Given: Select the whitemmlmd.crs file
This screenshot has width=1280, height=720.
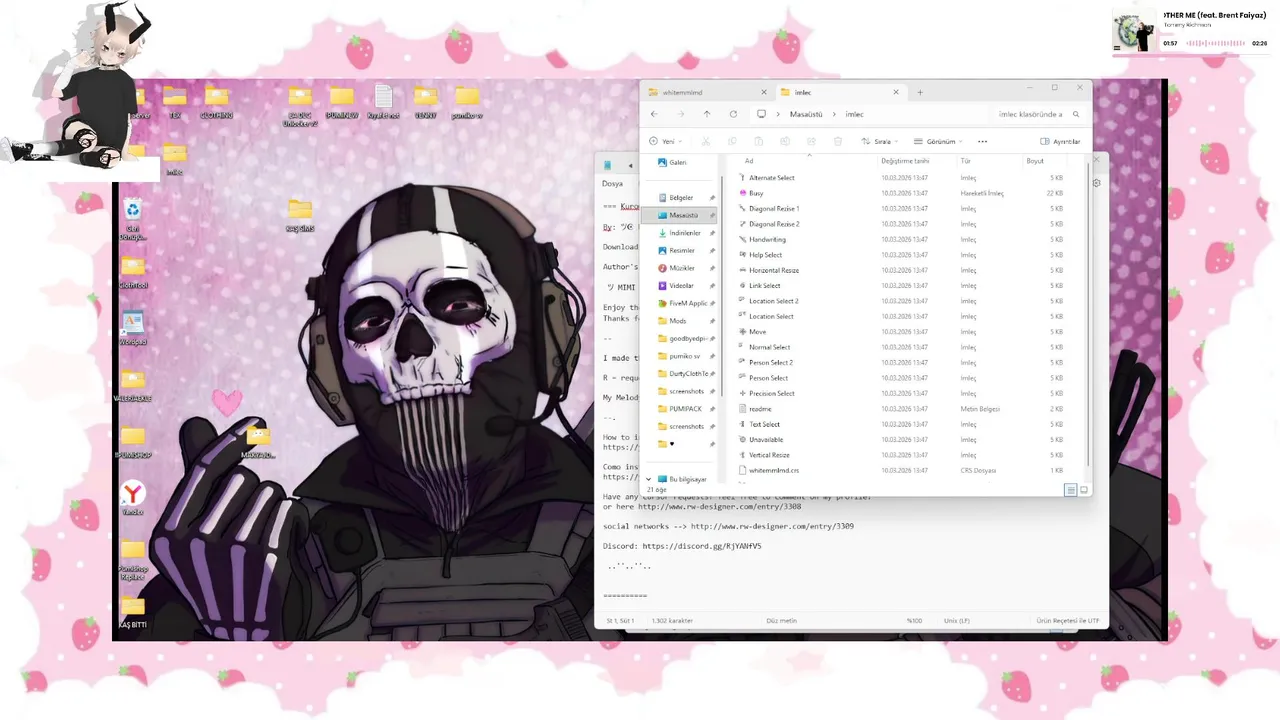Looking at the screenshot, I should tap(768, 470).
